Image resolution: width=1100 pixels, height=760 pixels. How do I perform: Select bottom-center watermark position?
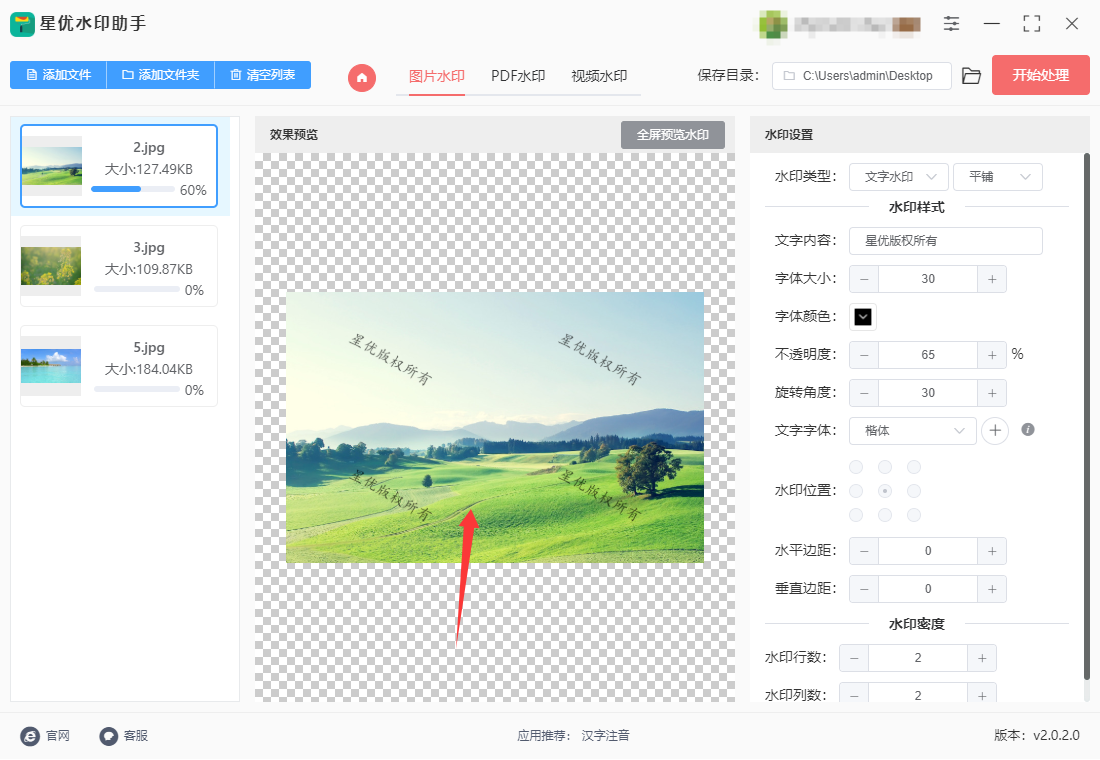click(x=885, y=515)
